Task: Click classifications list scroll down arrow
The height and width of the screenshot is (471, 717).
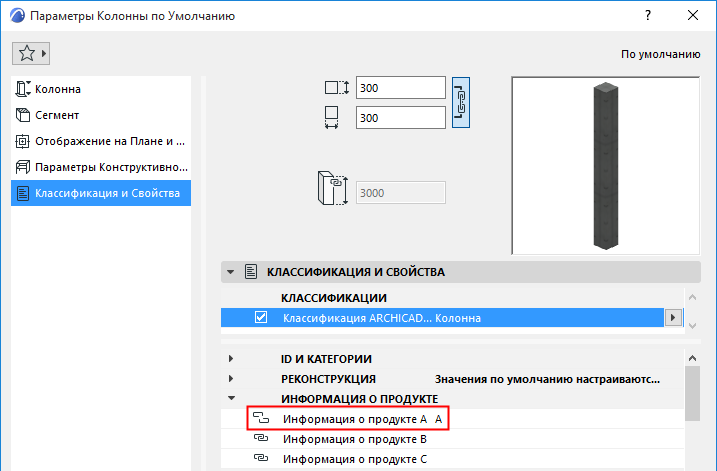Action: [692, 326]
